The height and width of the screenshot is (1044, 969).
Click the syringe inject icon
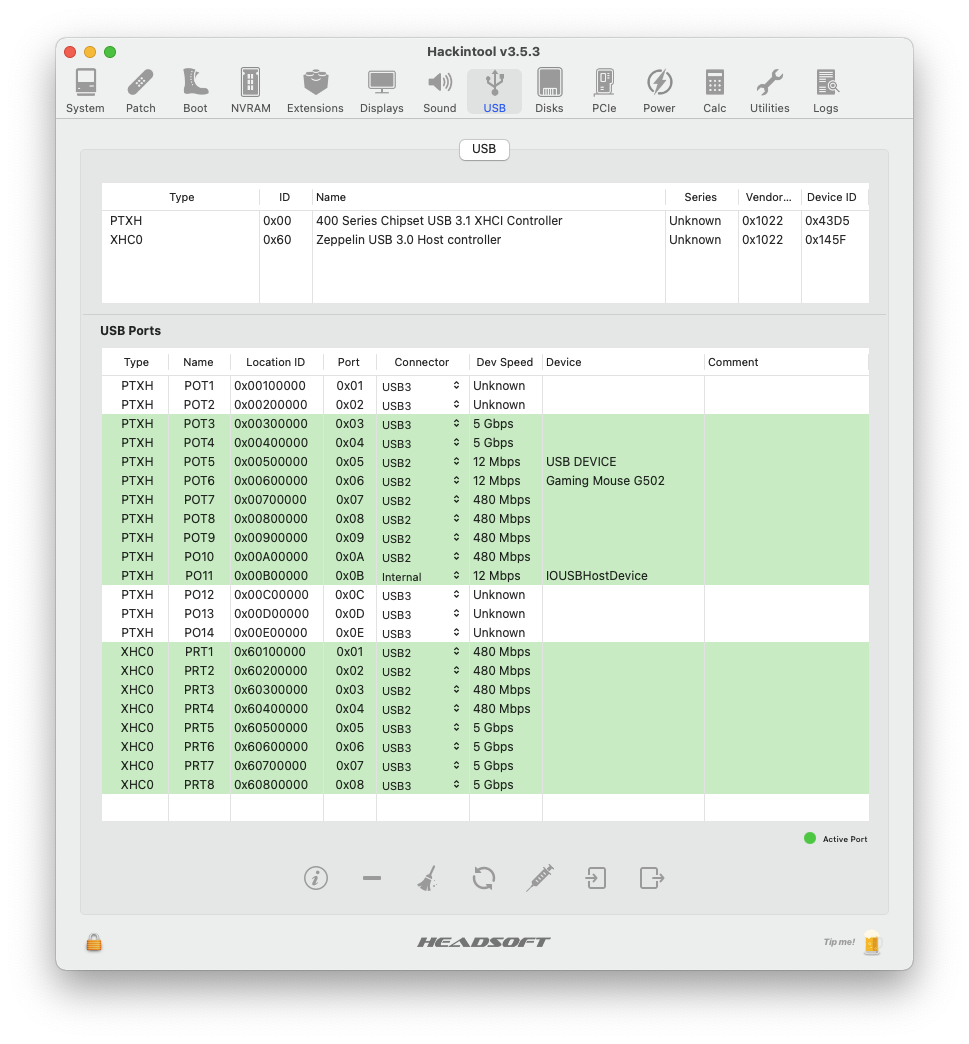pos(540,878)
